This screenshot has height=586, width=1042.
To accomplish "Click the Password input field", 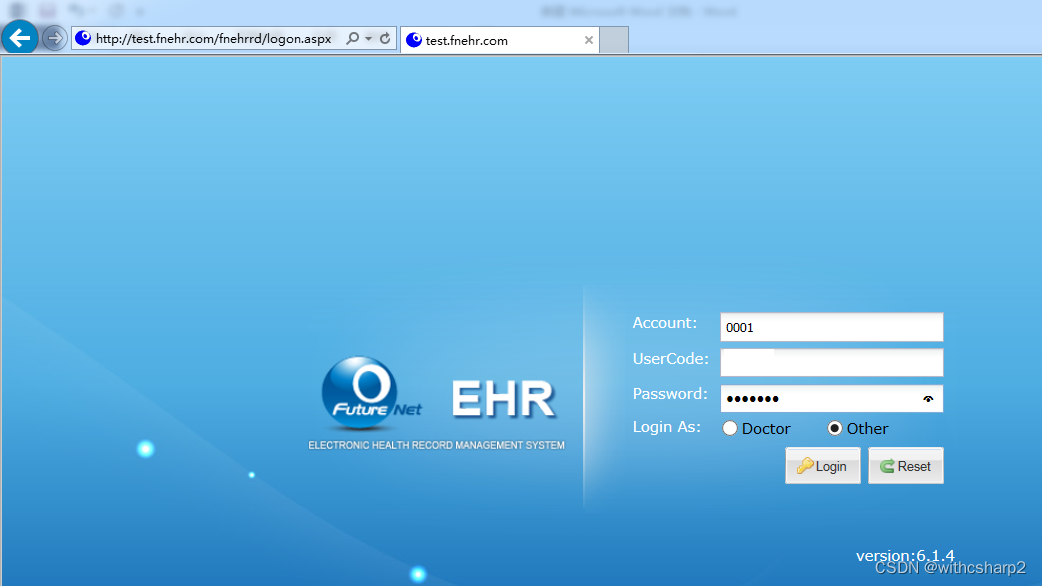I will click(831, 399).
